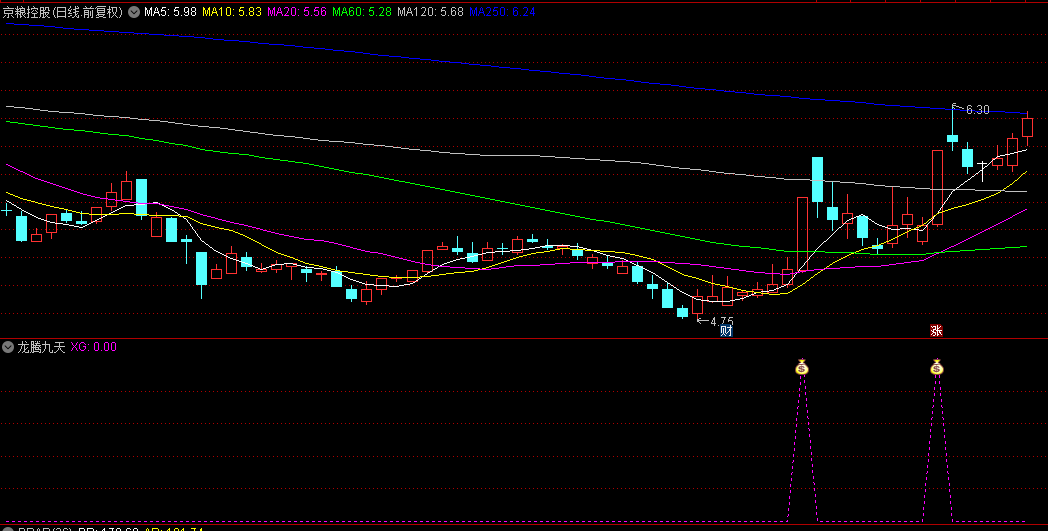Open the dropdown arrow beside 龙腾九天
The width and height of the screenshot is (1048, 531).
coord(8,346)
